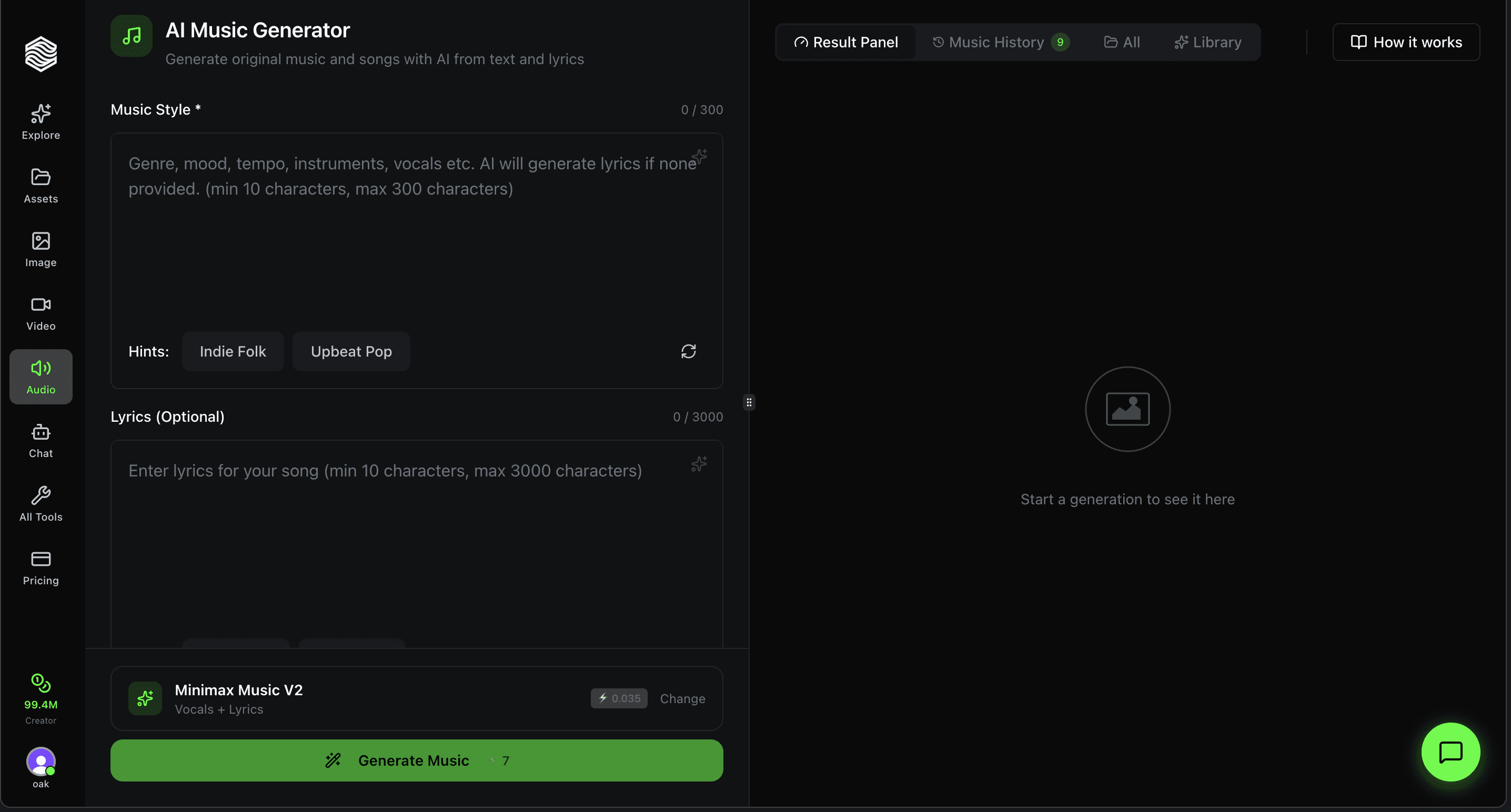Open the Video generation tool

click(x=40, y=312)
